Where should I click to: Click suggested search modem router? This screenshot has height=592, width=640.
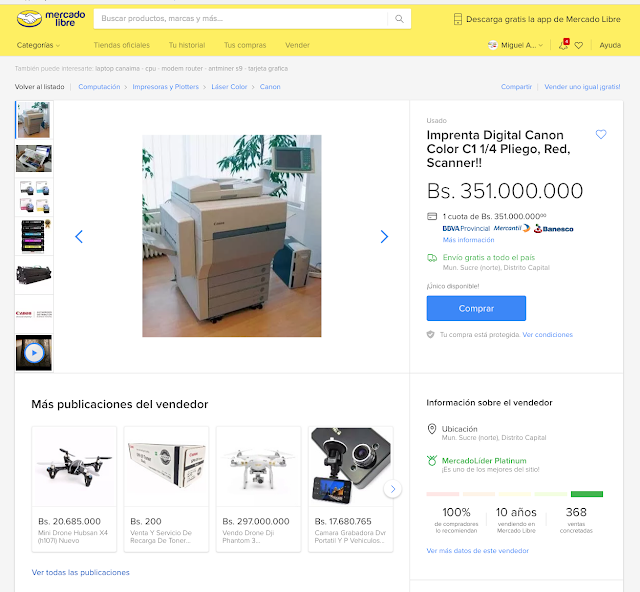pos(182,69)
